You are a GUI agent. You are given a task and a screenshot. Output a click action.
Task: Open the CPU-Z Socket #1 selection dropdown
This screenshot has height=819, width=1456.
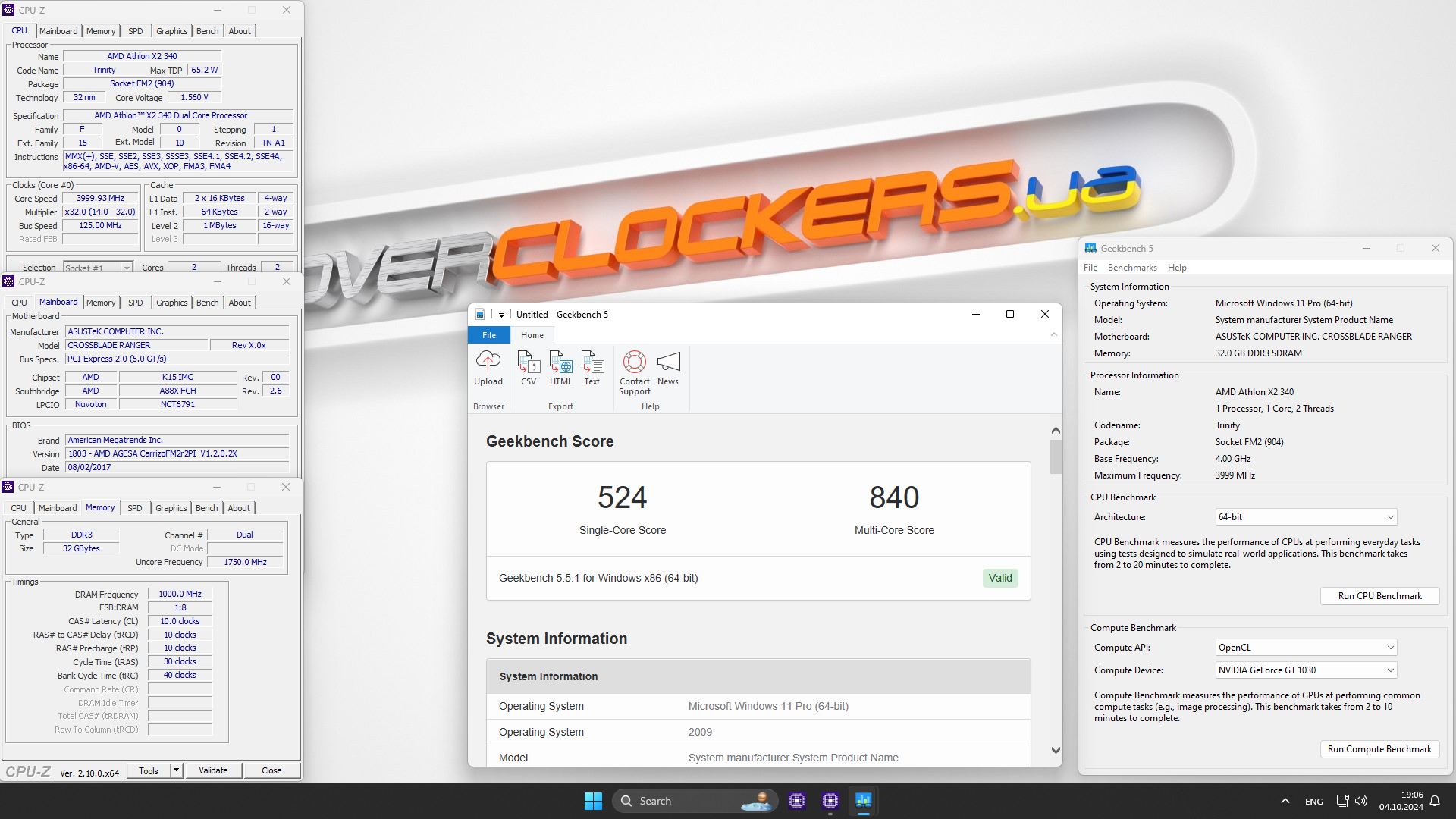[98, 268]
